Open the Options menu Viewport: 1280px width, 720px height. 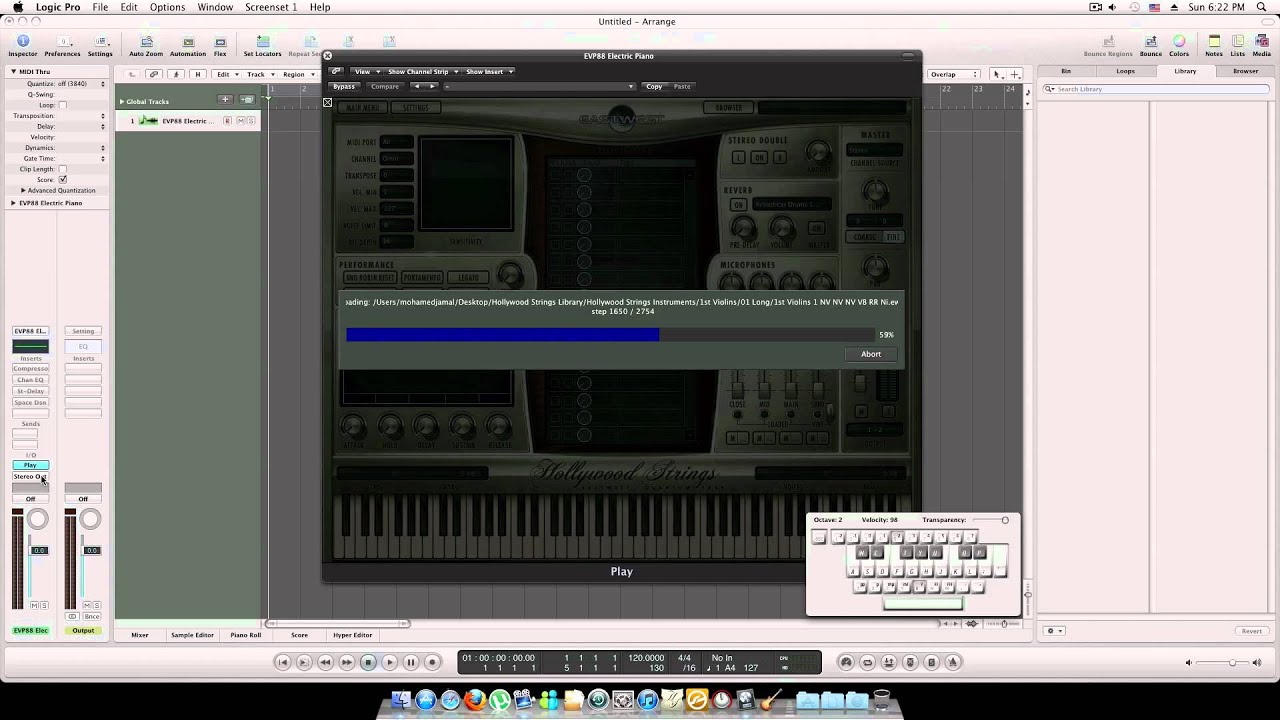click(x=167, y=7)
